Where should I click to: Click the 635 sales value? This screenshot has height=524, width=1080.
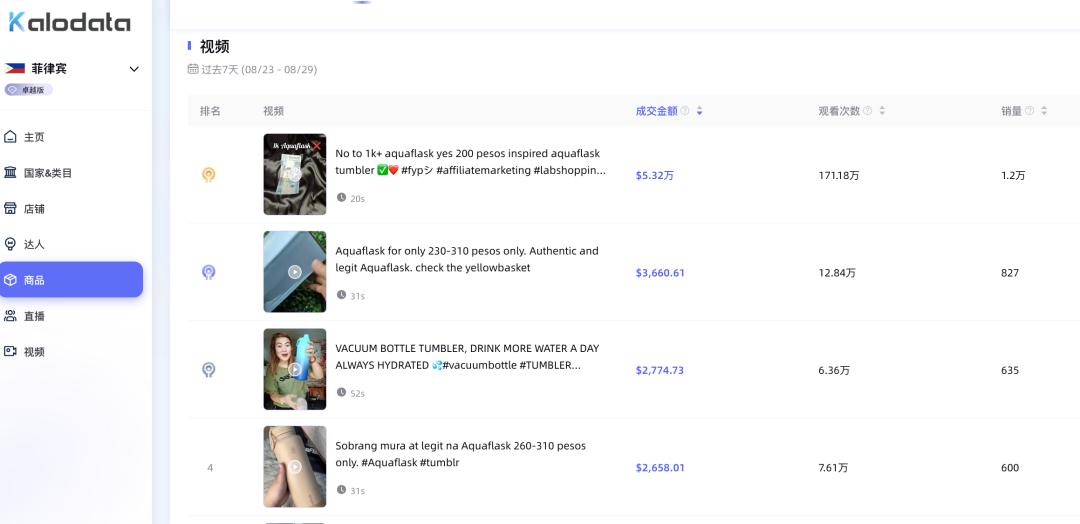click(x=1010, y=370)
